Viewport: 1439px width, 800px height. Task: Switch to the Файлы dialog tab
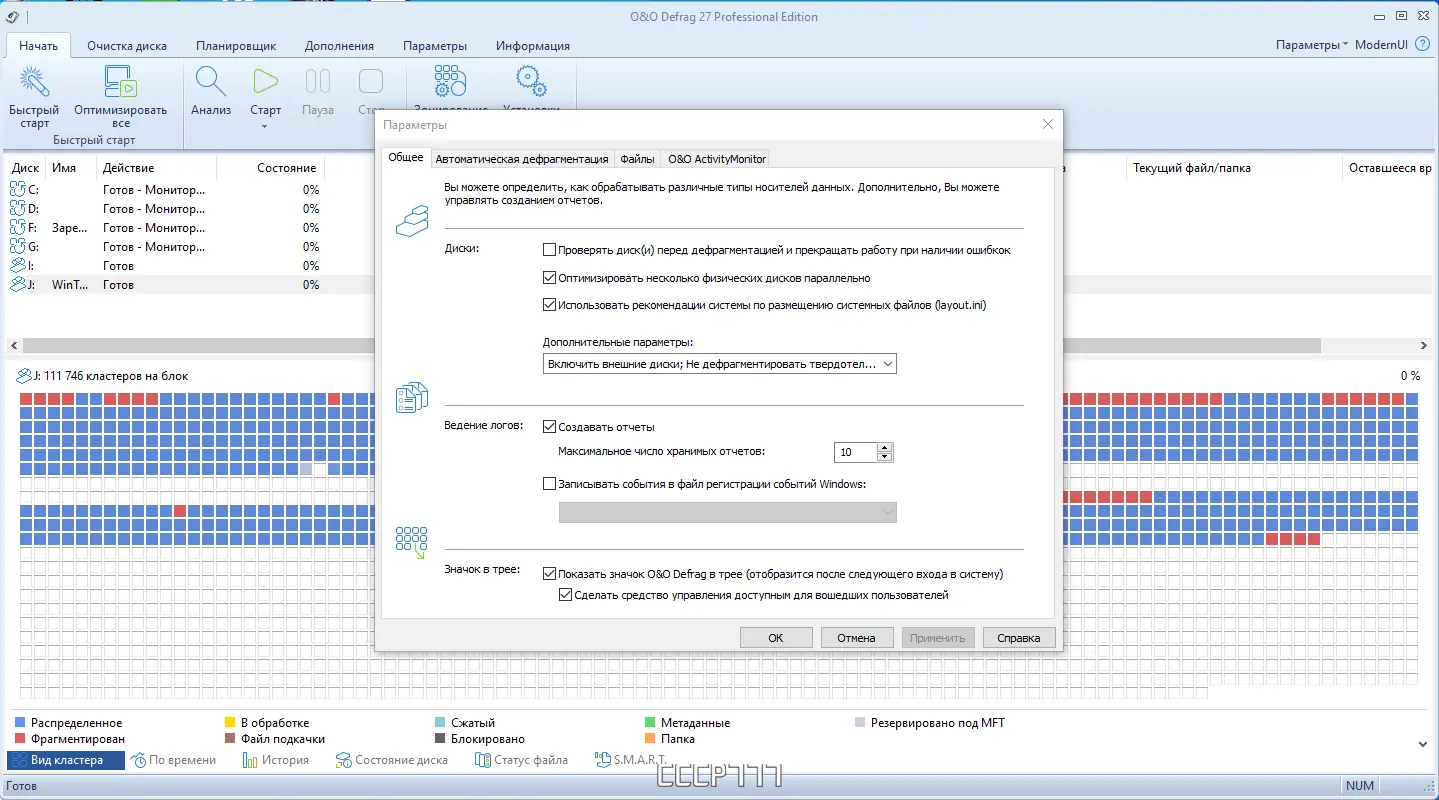coord(637,159)
